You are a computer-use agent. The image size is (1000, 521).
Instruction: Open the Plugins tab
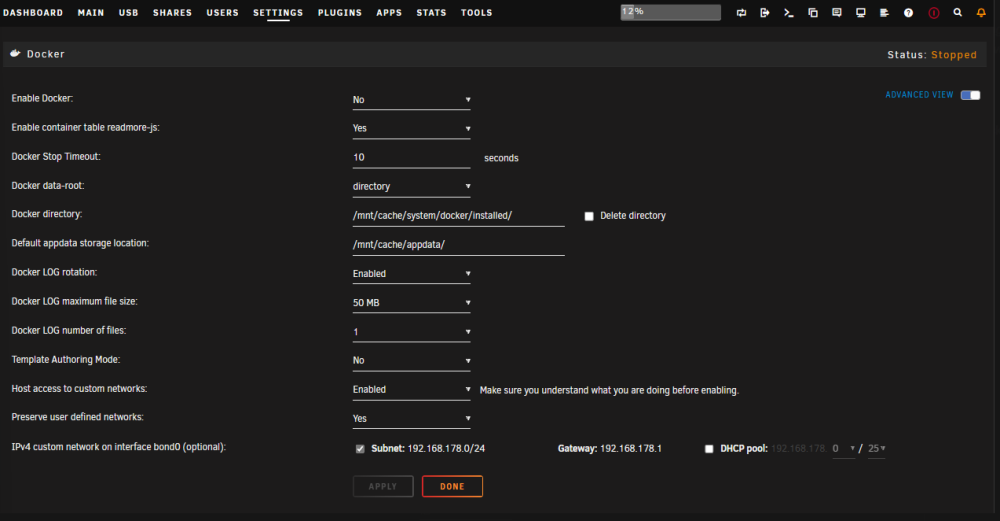coord(339,13)
